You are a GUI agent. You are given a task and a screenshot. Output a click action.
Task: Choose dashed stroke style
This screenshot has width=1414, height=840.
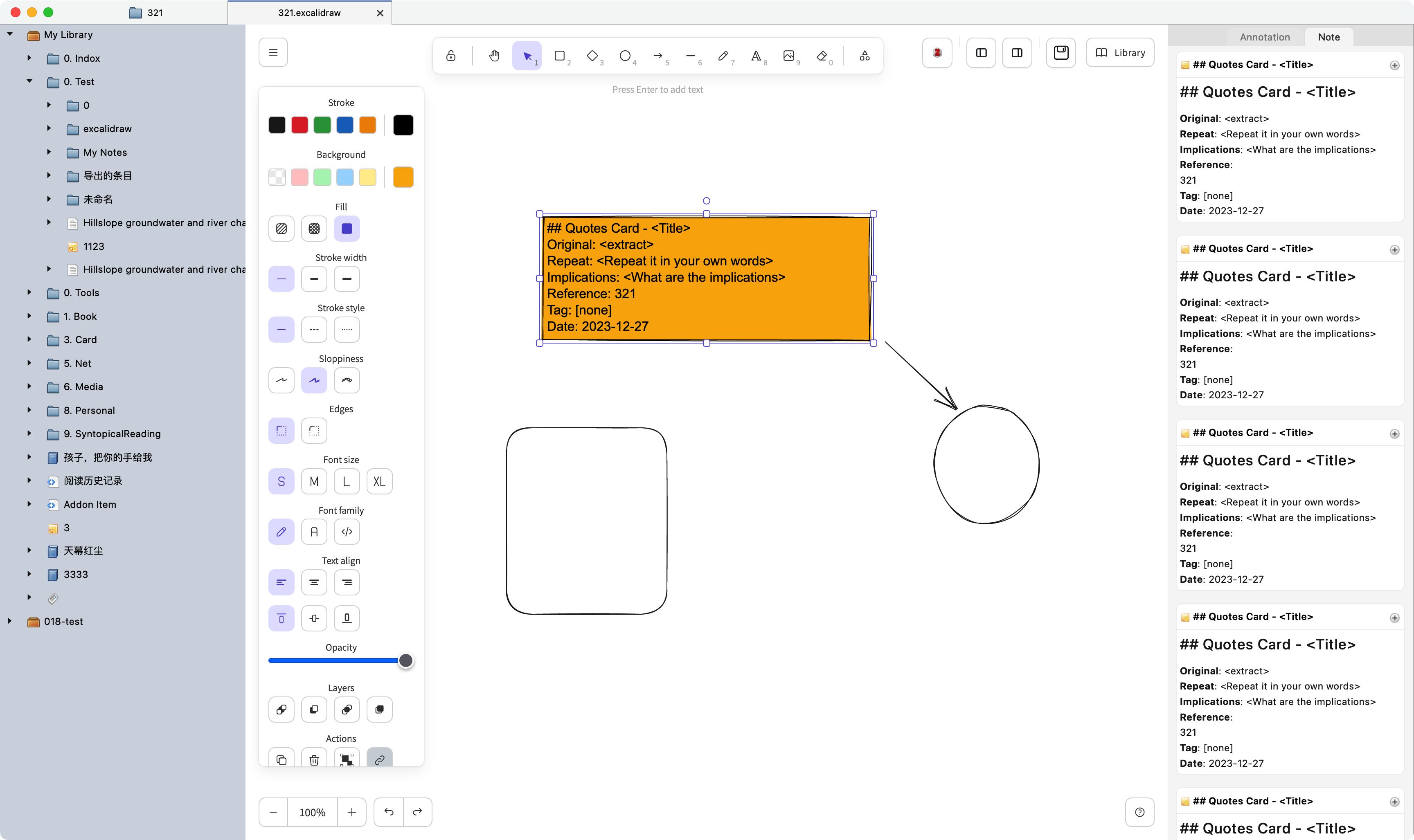pos(314,330)
